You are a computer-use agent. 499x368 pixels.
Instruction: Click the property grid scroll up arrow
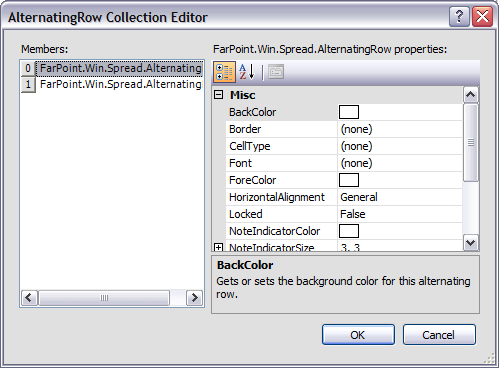click(471, 95)
